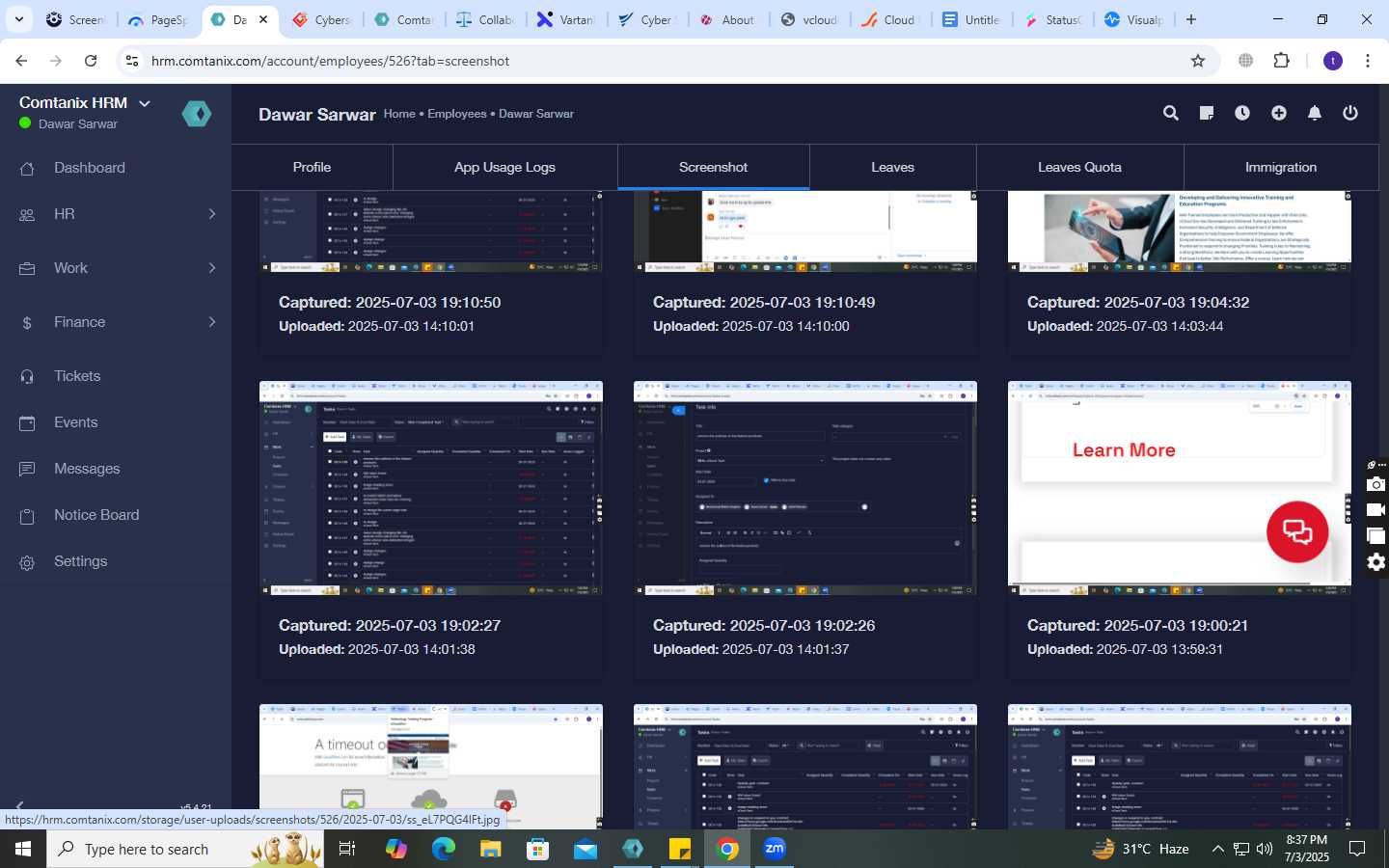Click the 'Uploaded: 2025-07-03 13:59:31' text
The image size is (1389, 868).
(x=1125, y=649)
